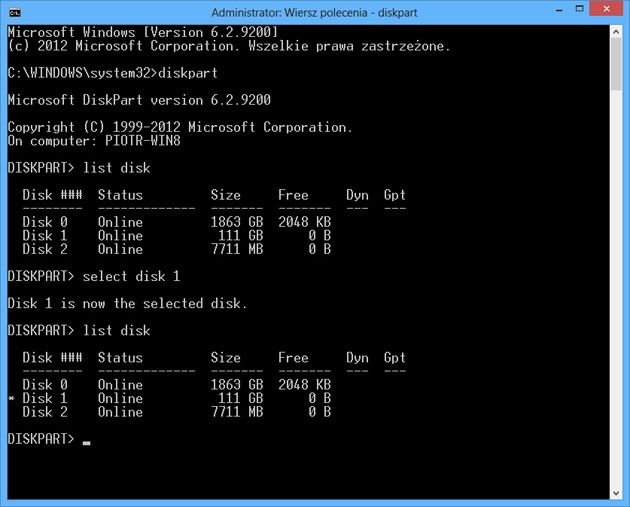Click 'Disk 1' in the first table
Viewport: 630px width, 507px height.
pyautogui.click(x=45, y=236)
